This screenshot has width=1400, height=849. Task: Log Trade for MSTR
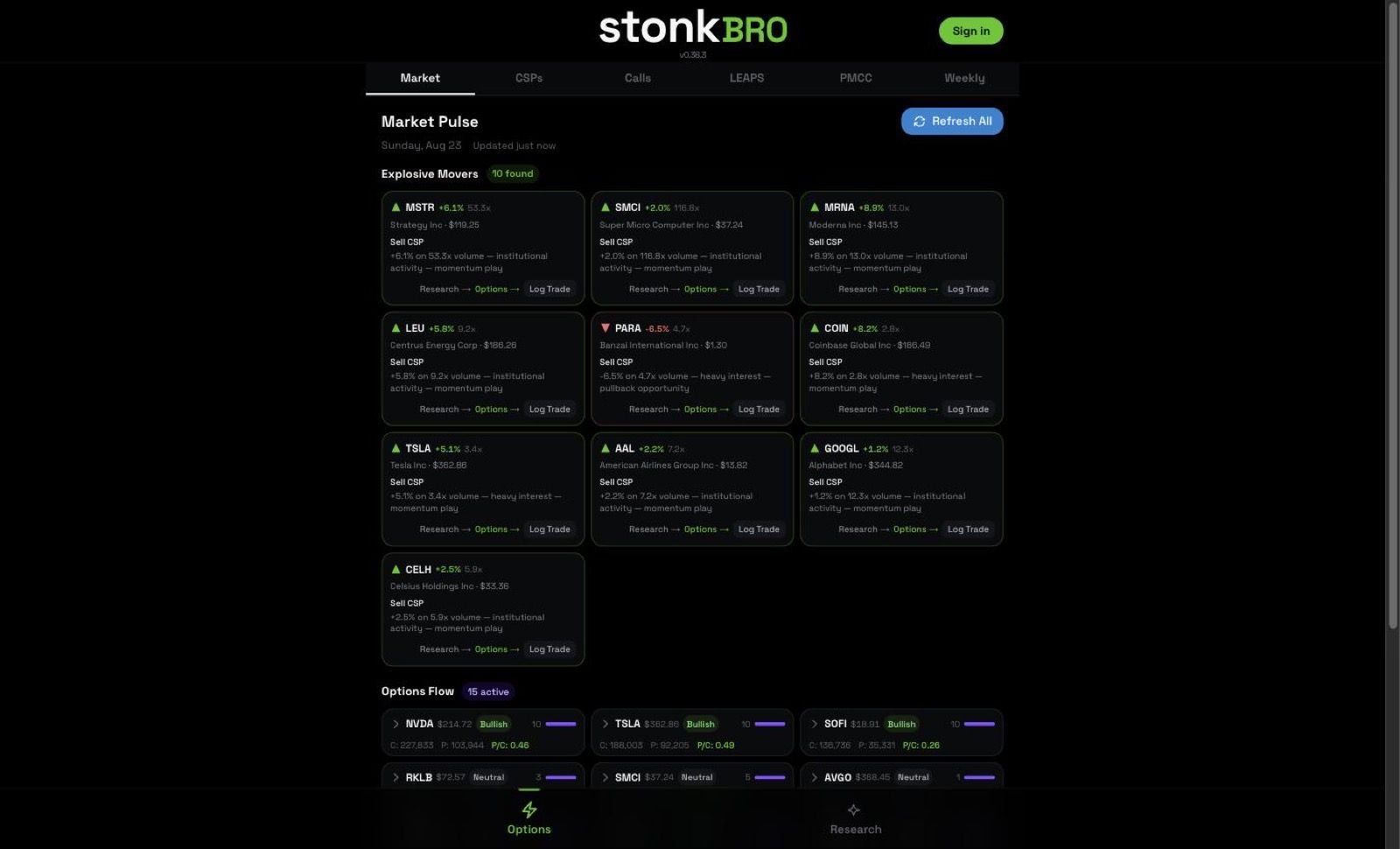coord(549,289)
